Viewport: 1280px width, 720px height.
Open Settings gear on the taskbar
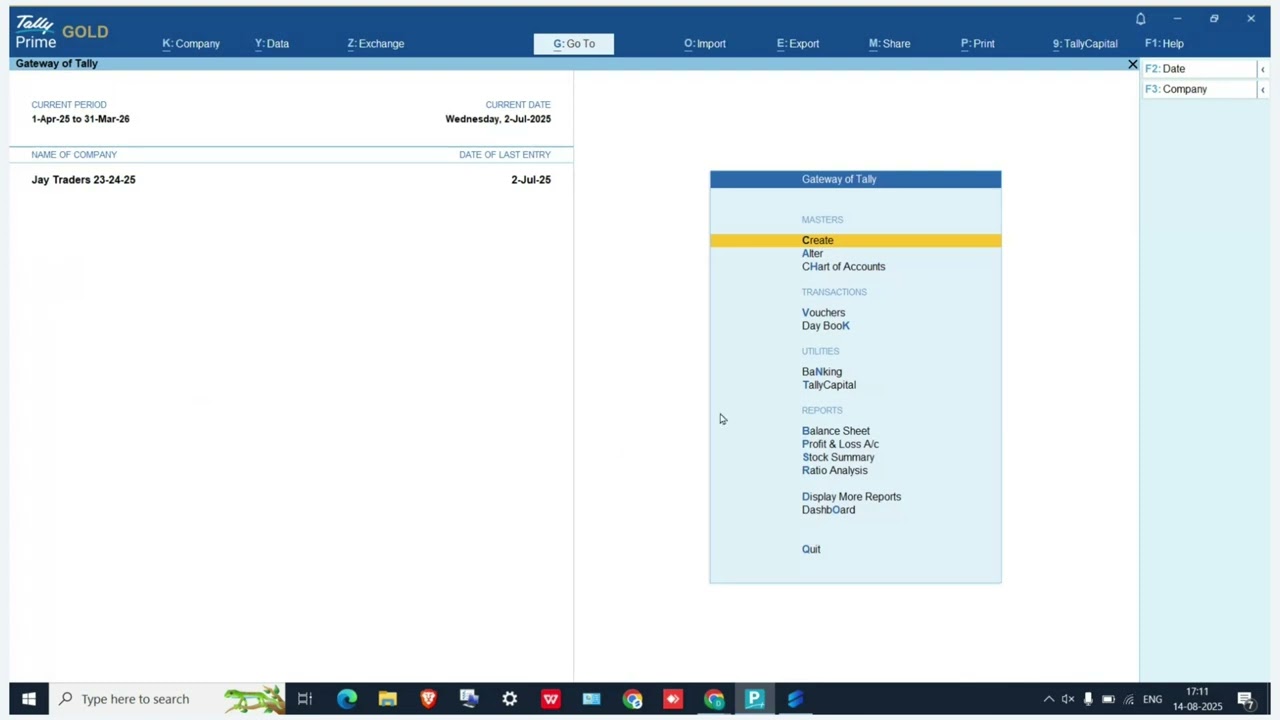[x=510, y=699]
